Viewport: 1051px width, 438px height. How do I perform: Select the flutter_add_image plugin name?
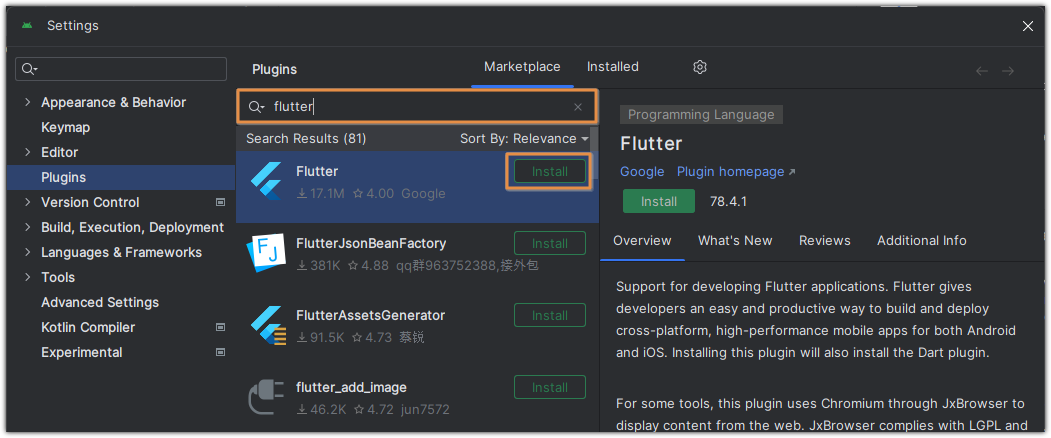click(351, 388)
